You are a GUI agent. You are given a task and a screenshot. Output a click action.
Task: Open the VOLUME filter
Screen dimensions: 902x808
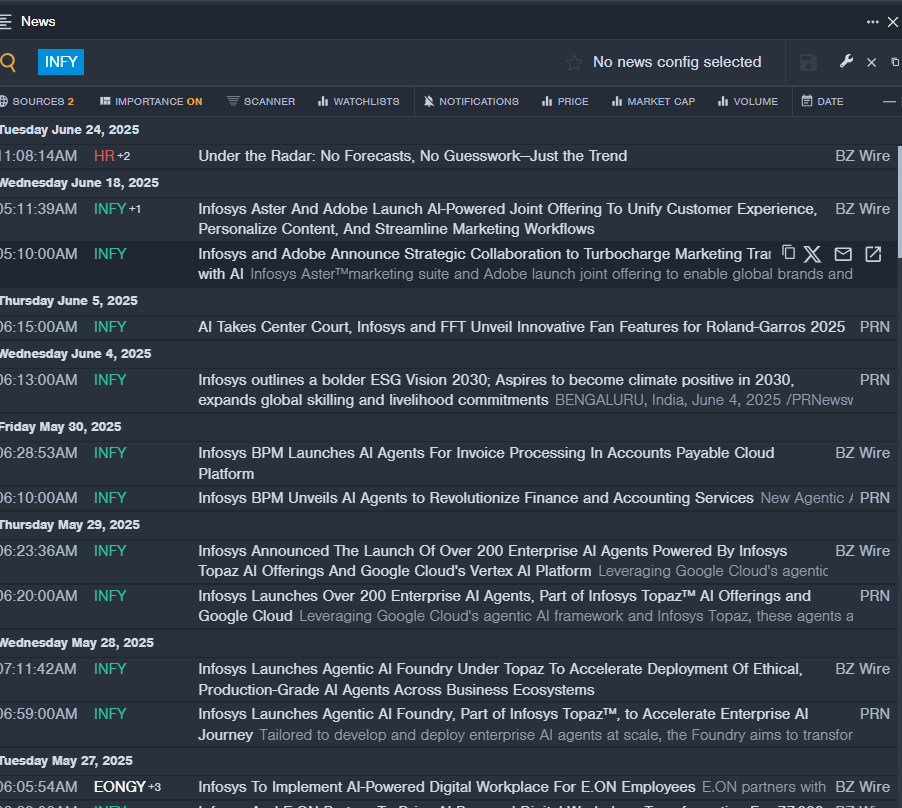point(748,101)
